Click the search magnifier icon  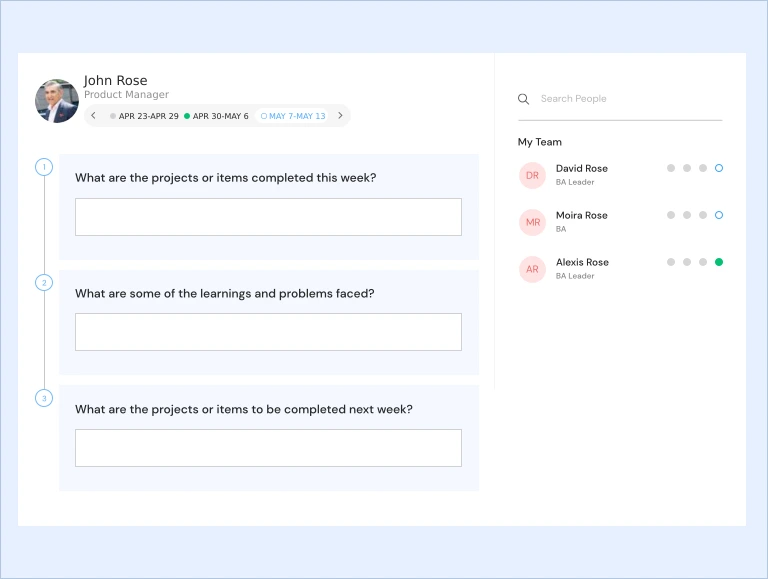click(x=523, y=99)
